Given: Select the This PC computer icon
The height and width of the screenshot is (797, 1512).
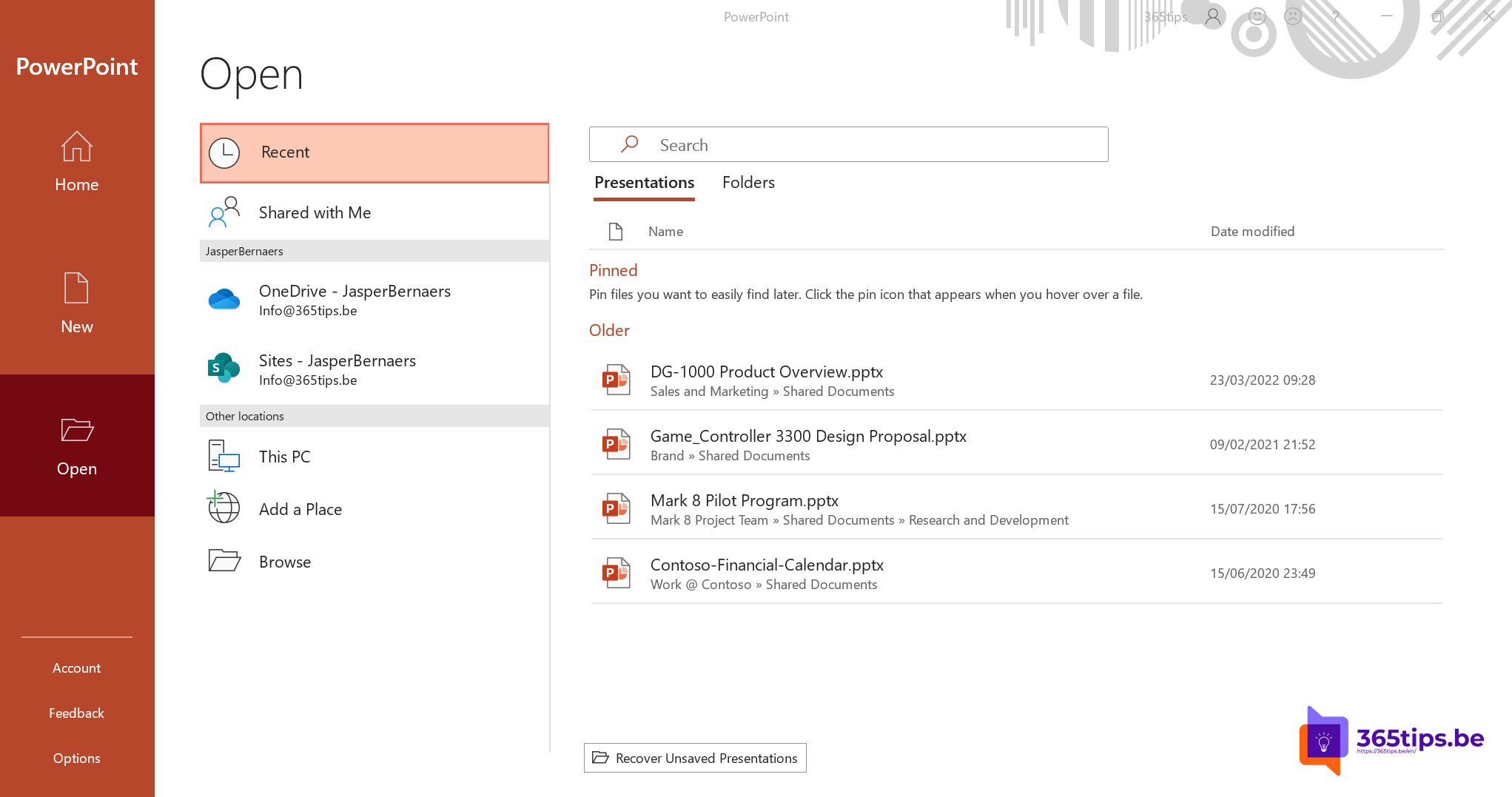Looking at the screenshot, I should [x=224, y=456].
